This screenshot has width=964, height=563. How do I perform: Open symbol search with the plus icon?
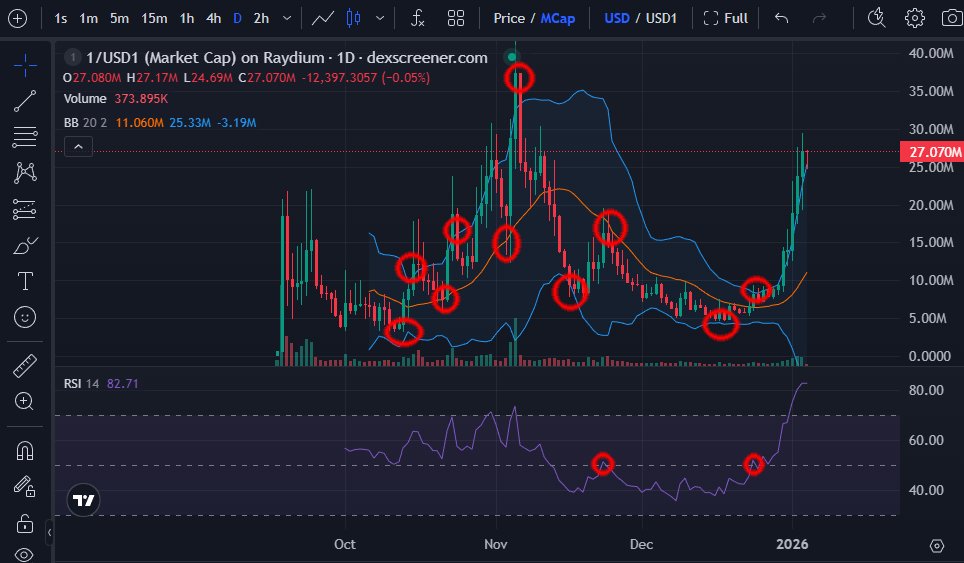click(x=17, y=18)
